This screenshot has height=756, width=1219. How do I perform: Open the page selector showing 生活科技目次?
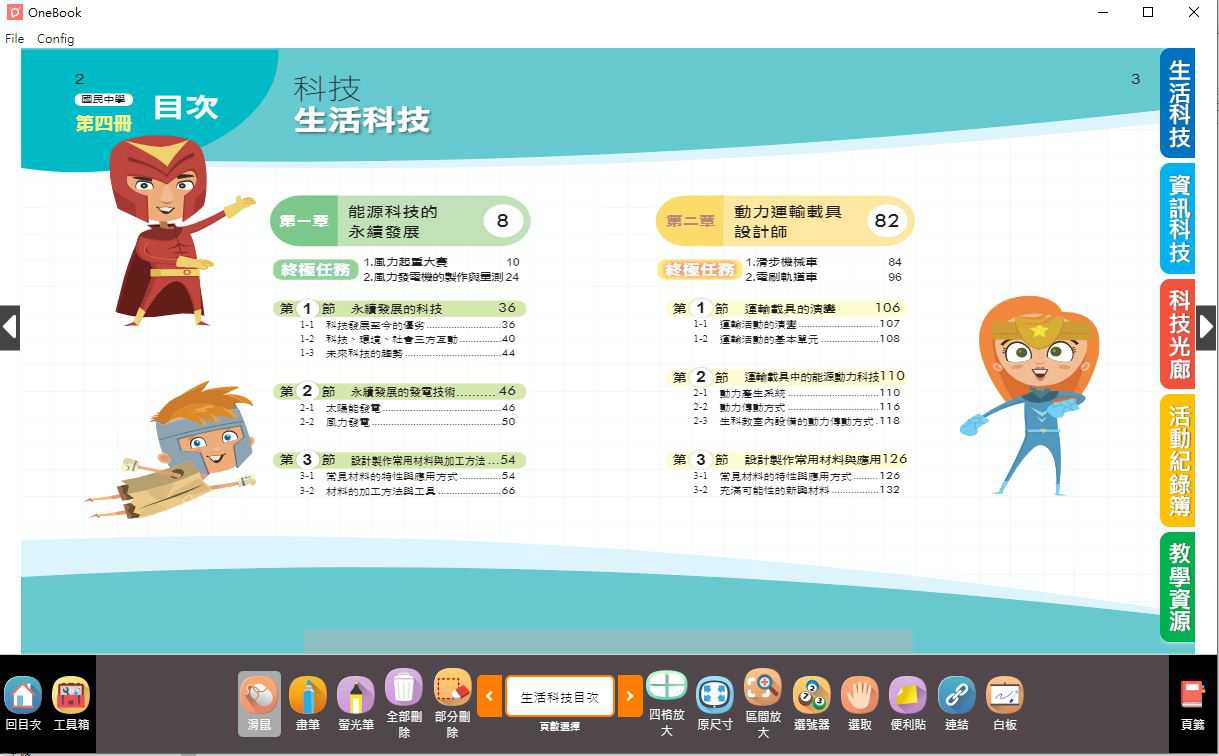(560, 696)
